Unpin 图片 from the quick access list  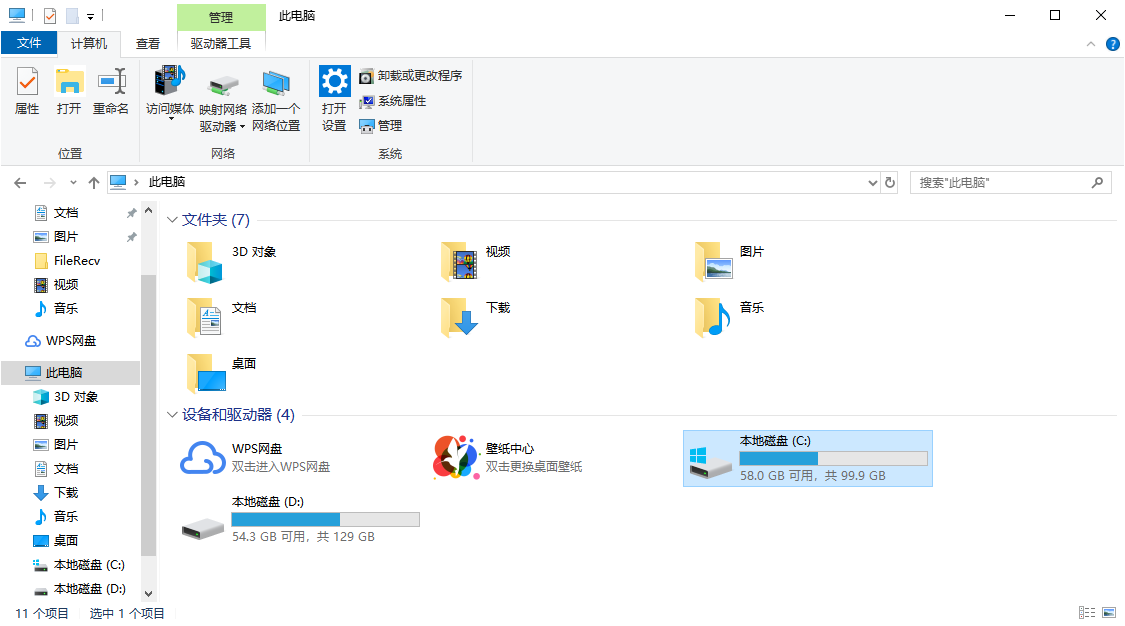[x=132, y=236]
